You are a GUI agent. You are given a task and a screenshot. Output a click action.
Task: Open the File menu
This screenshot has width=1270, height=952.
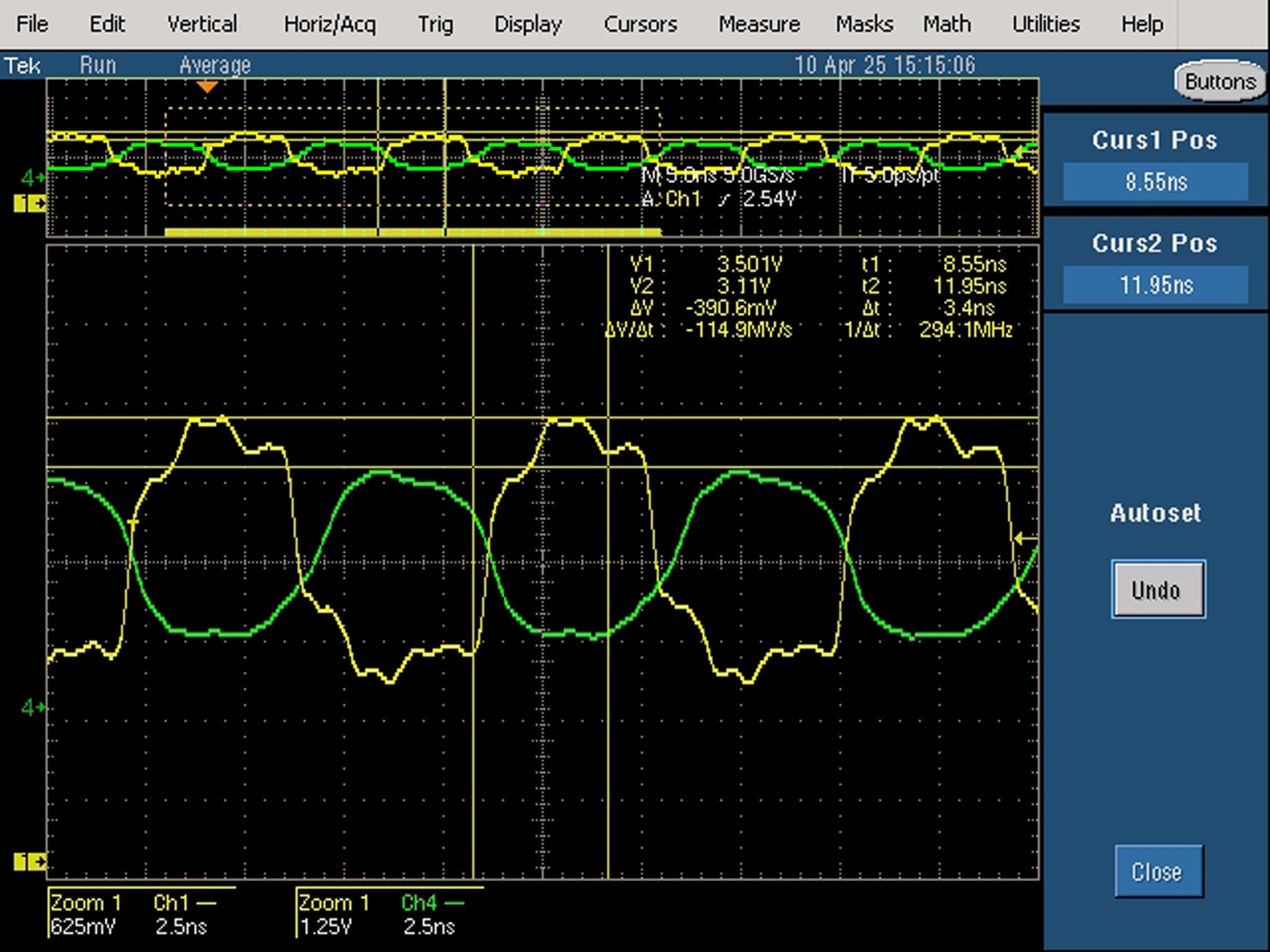pos(32,24)
